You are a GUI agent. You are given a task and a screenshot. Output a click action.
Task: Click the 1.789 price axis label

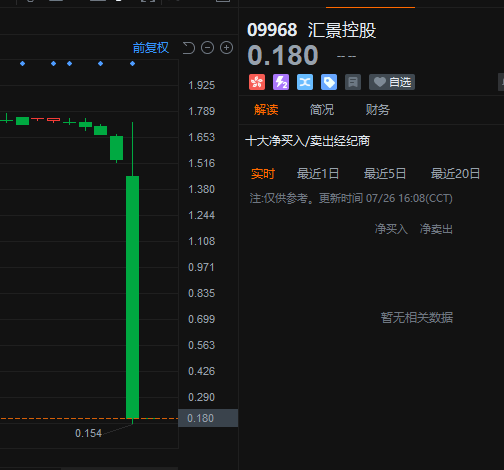[x=202, y=111]
